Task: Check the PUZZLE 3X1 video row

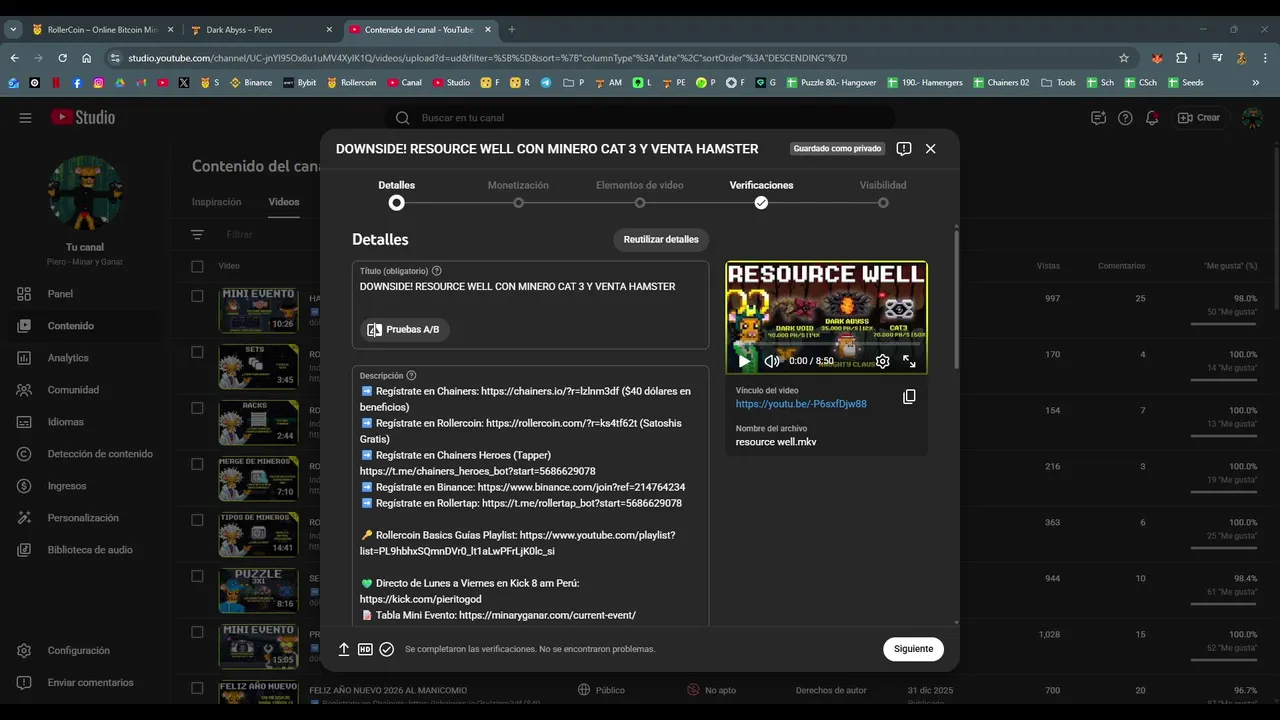Action: 197,576
